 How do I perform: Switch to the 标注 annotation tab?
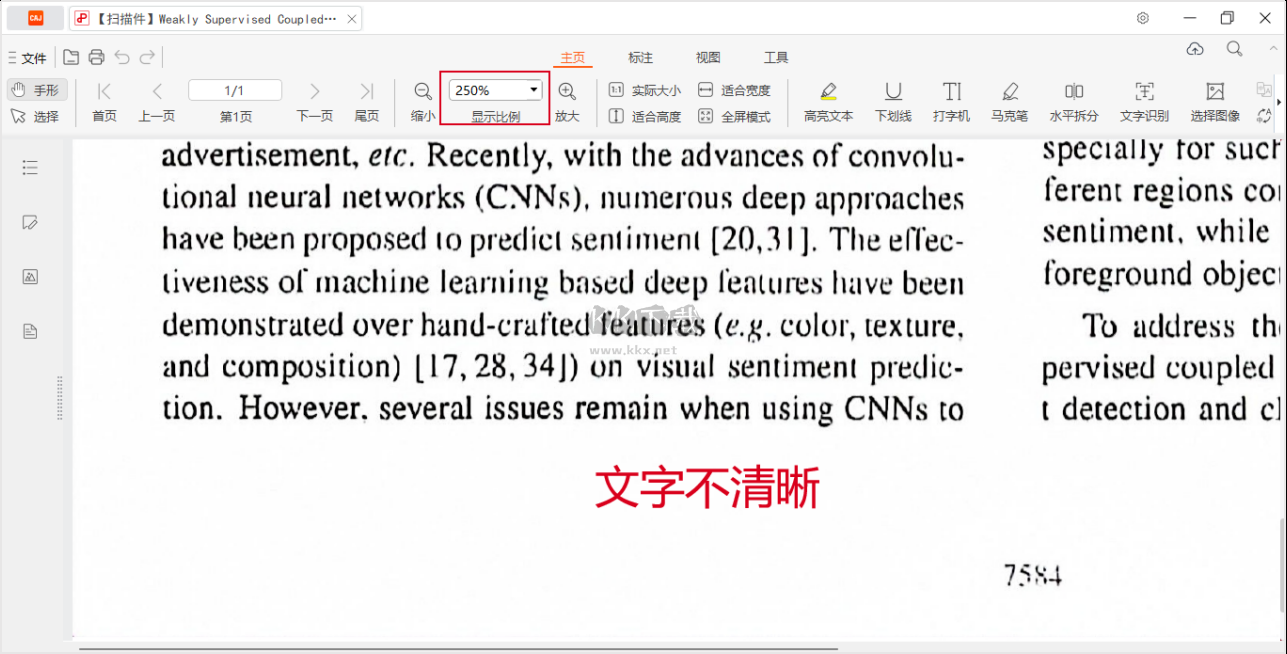click(x=640, y=58)
